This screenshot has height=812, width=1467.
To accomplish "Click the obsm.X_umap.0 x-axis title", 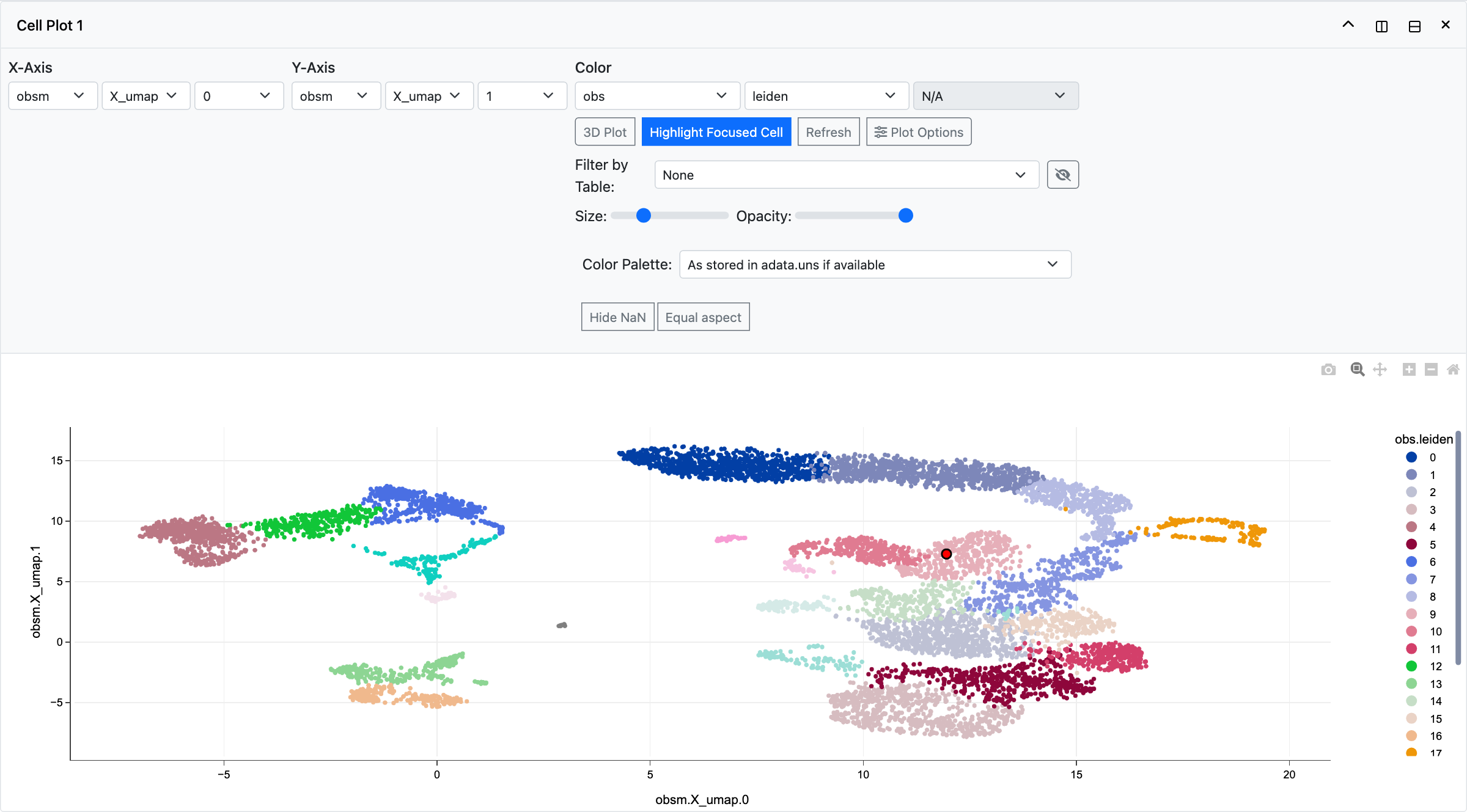I will (702, 799).
